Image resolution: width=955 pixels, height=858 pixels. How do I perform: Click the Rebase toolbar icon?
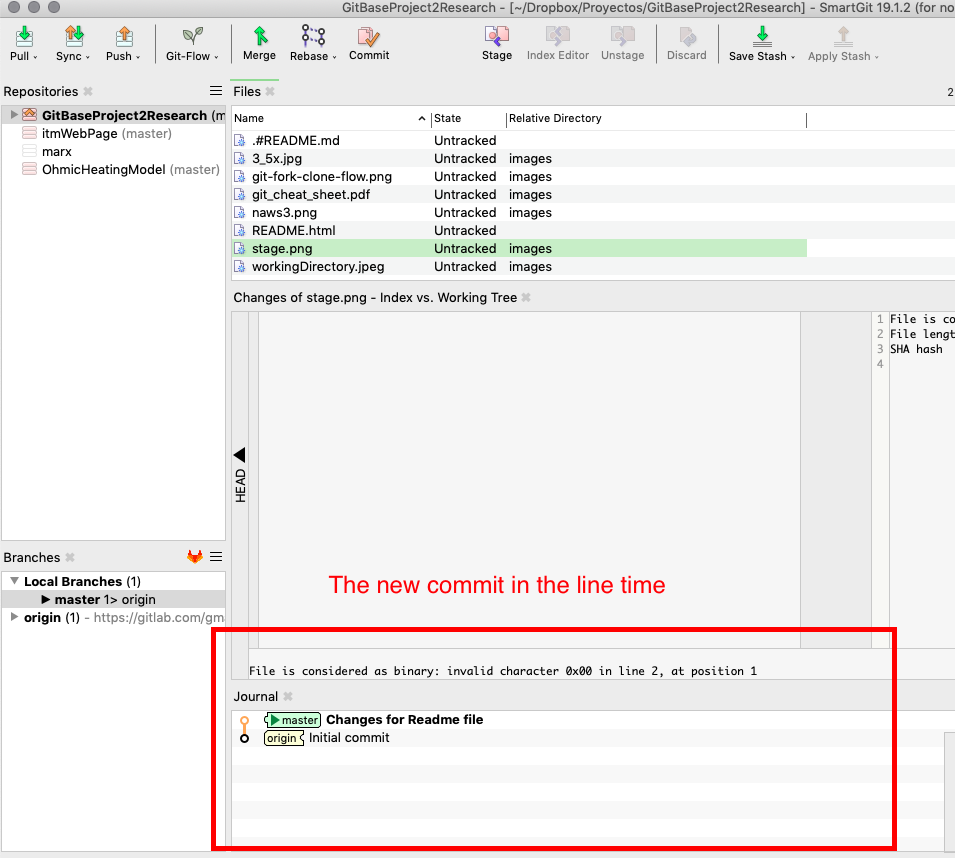313,38
